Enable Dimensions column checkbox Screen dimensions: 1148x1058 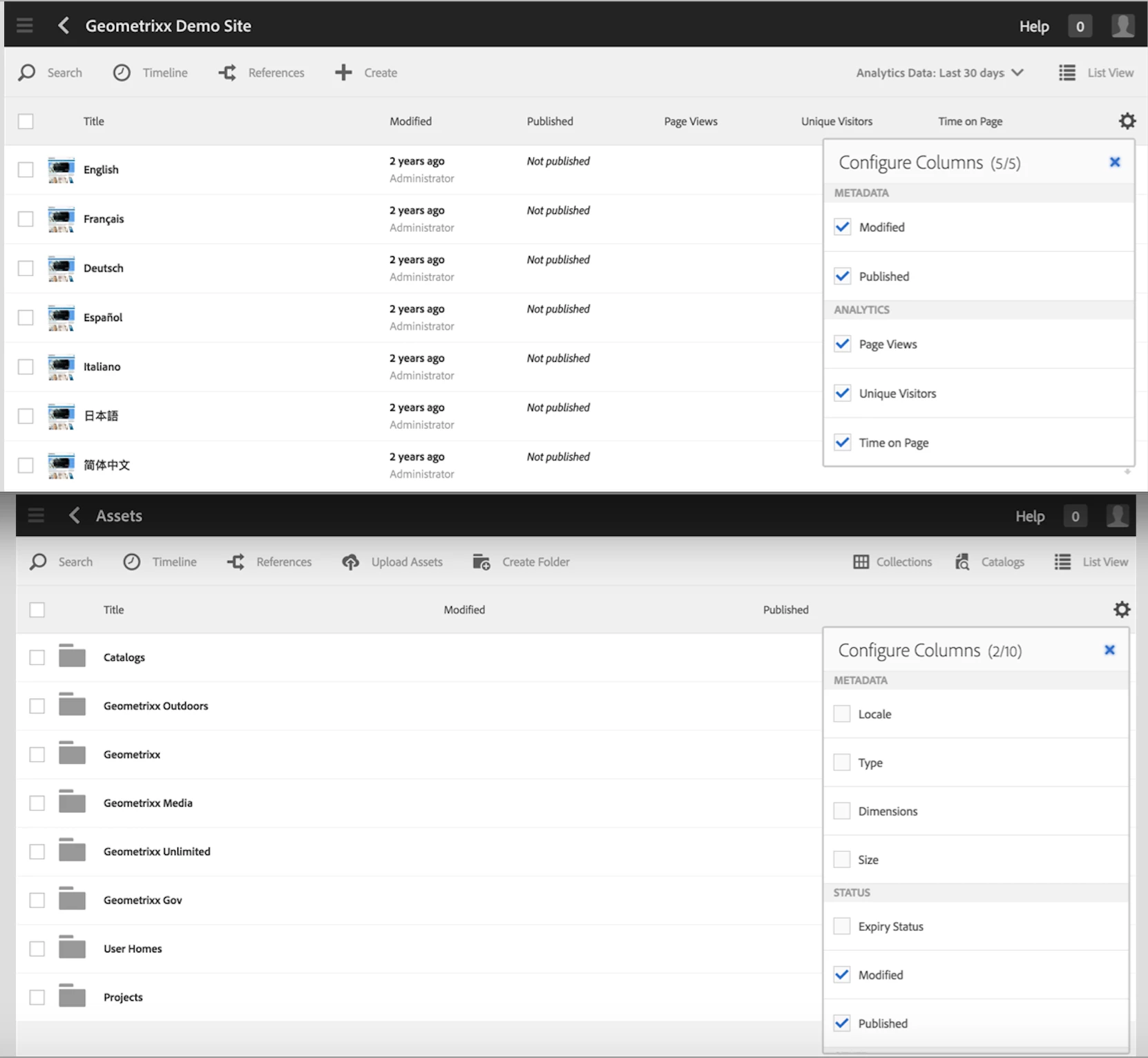coord(841,810)
